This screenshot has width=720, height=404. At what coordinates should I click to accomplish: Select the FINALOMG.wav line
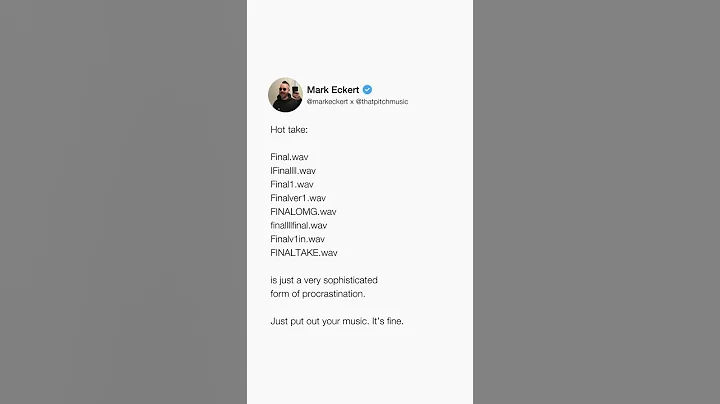coord(303,212)
